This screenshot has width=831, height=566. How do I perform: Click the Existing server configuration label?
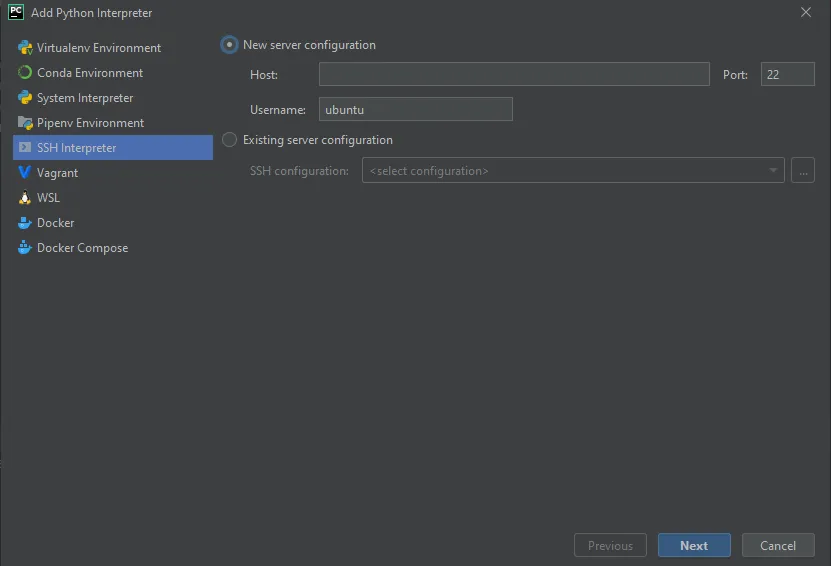317,140
